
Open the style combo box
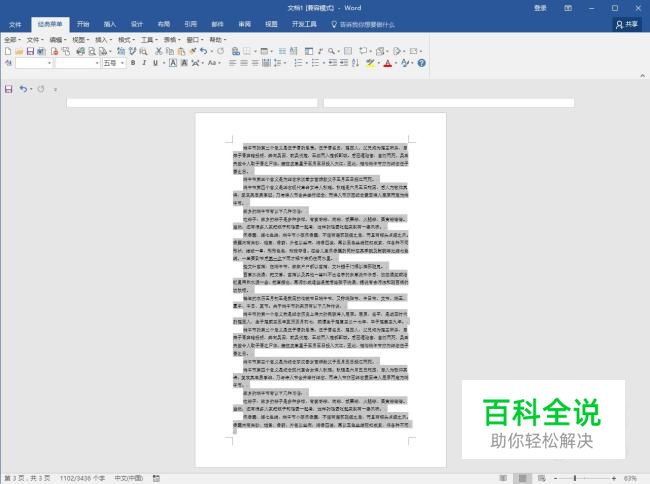[x=34, y=63]
